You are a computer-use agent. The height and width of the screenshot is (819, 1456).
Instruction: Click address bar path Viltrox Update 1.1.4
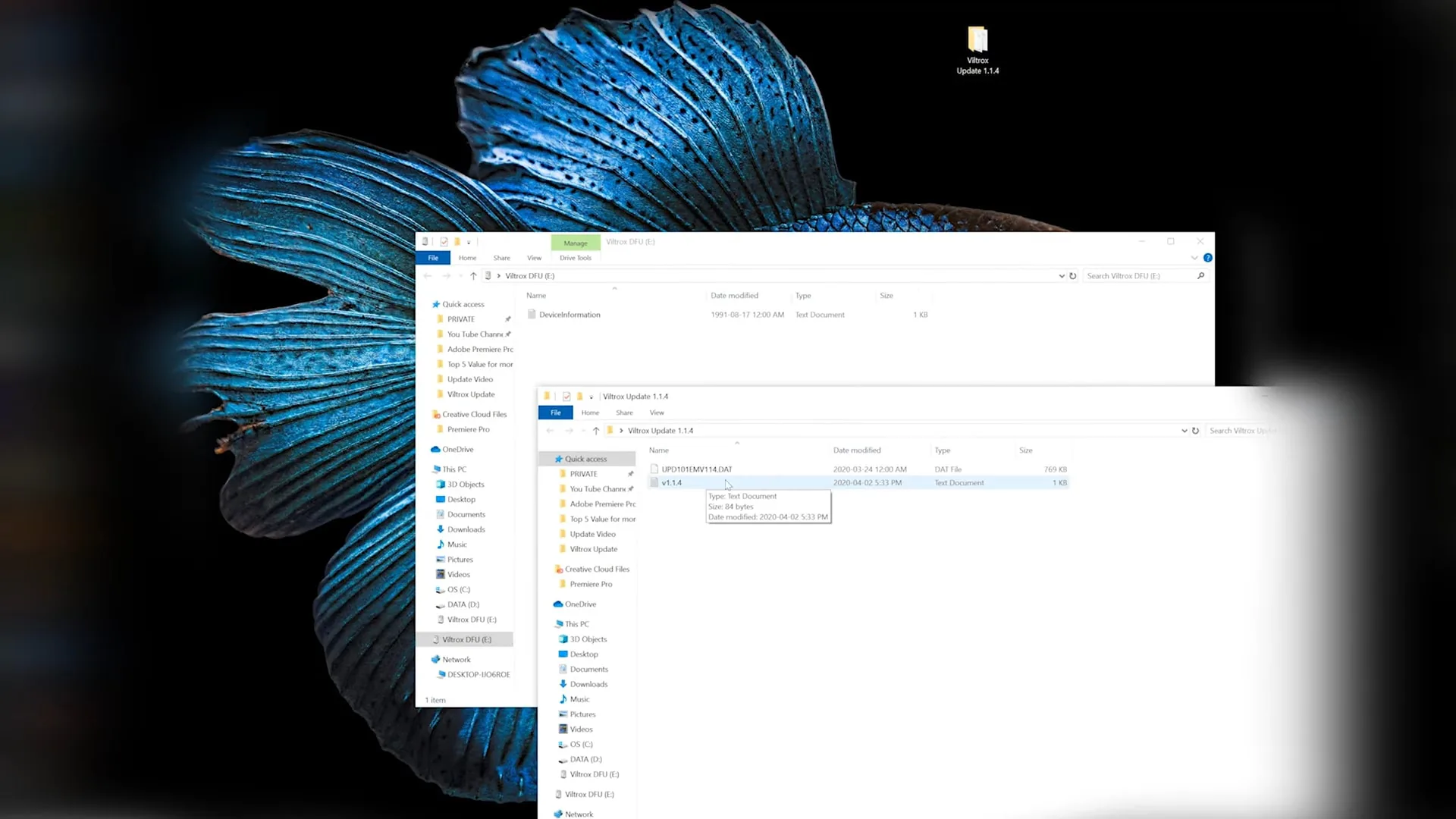(661, 431)
